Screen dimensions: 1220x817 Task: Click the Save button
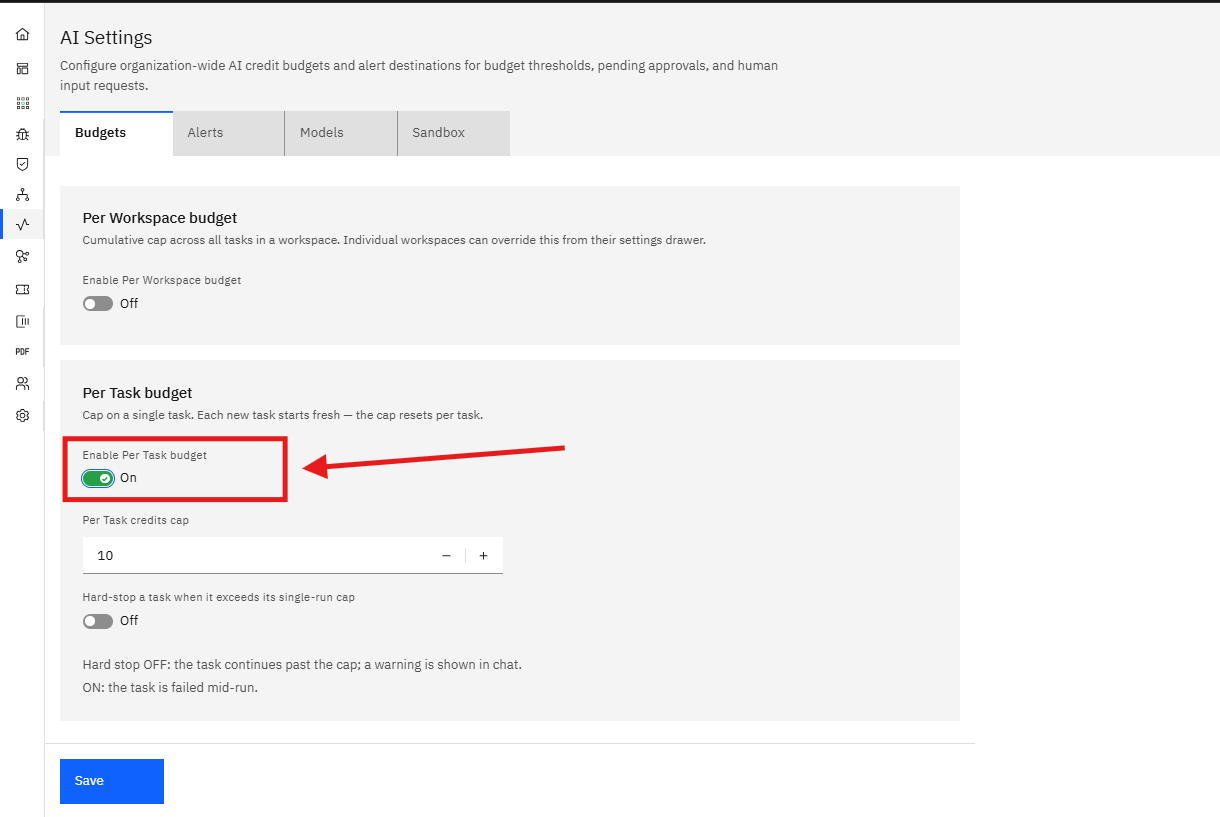[x=112, y=781]
